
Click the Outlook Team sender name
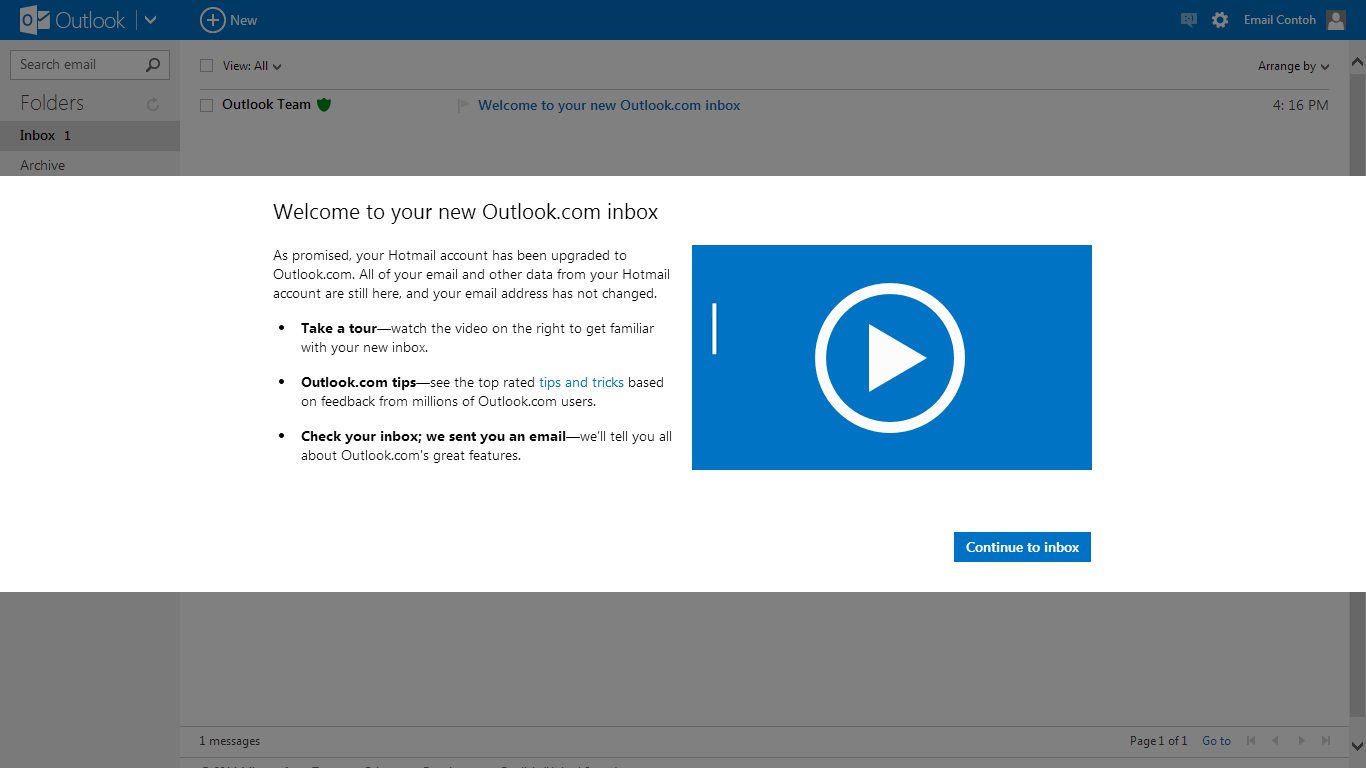(266, 104)
